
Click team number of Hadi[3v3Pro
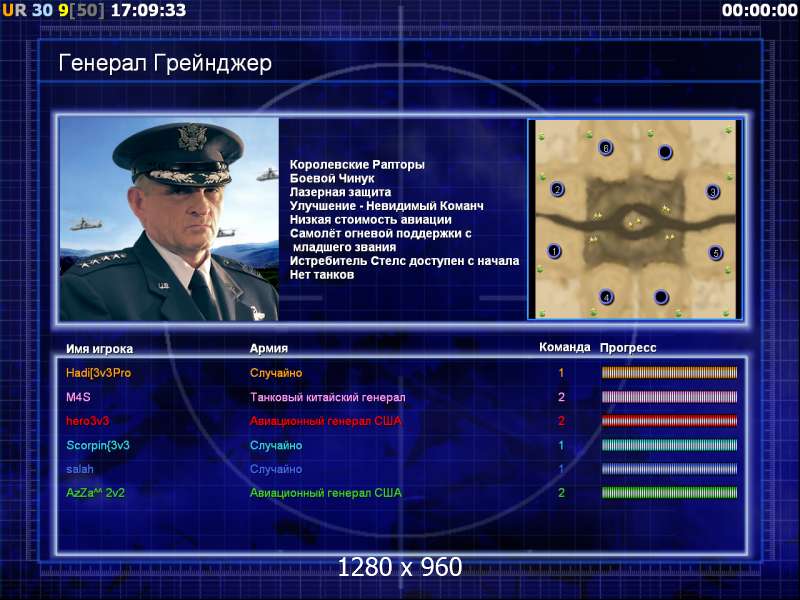point(561,373)
